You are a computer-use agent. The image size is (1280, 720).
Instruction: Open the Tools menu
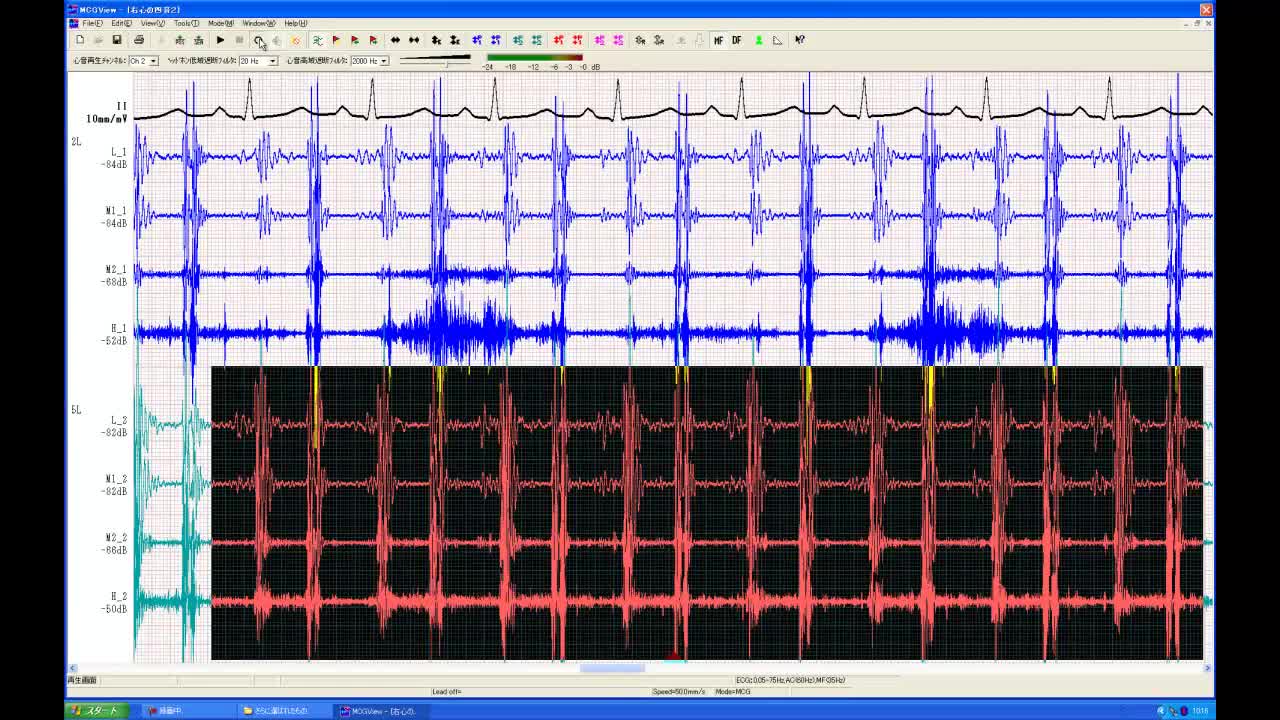click(x=185, y=23)
